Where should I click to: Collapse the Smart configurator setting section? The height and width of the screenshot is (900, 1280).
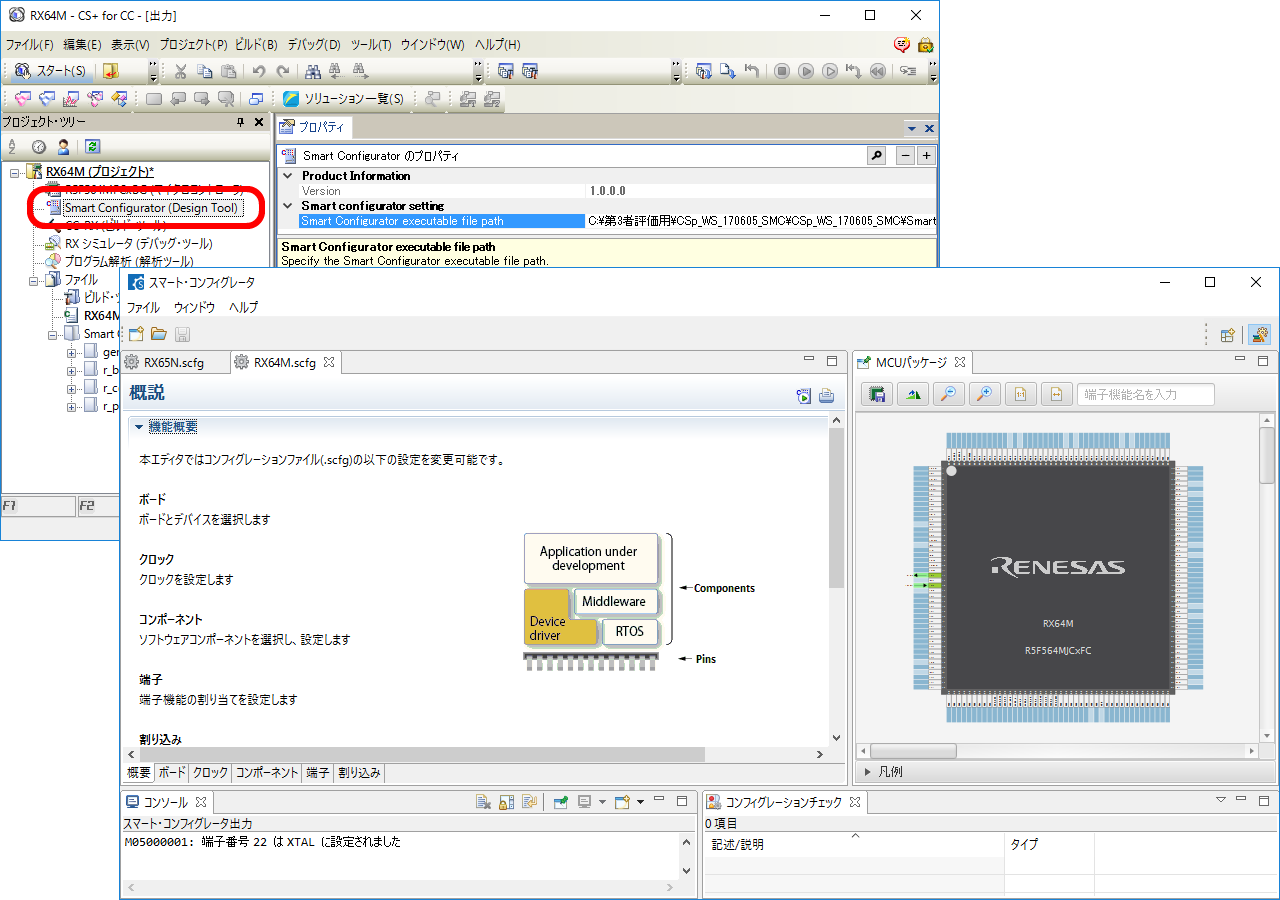288,206
